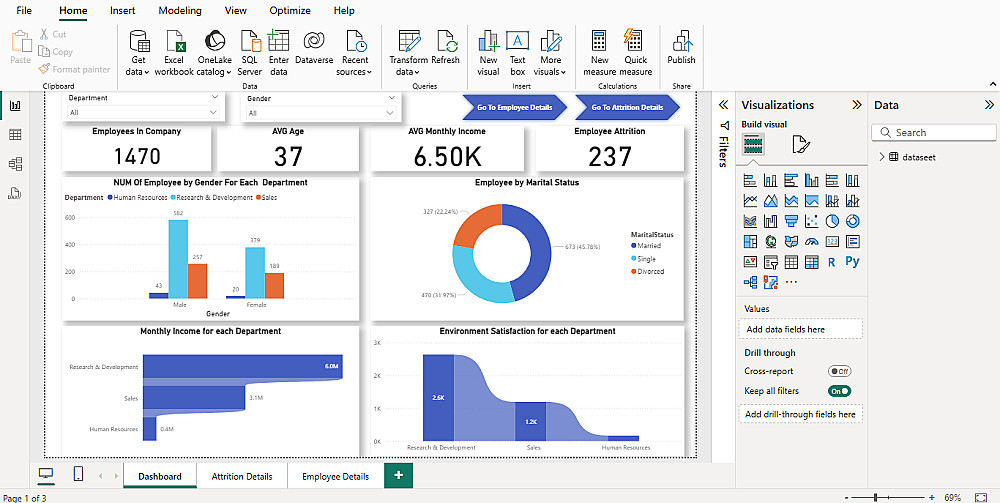Switch to Attrition Details page tab
Image resolution: width=1000 pixels, height=503 pixels.
pos(242,476)
